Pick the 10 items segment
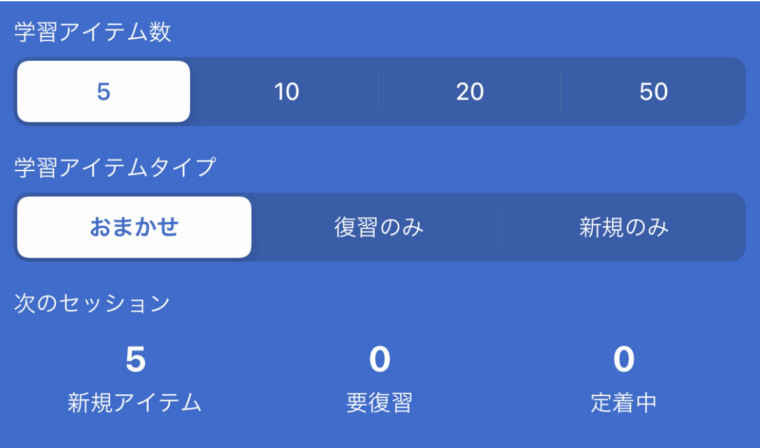760x448 pixels. [x=286, y=92]
